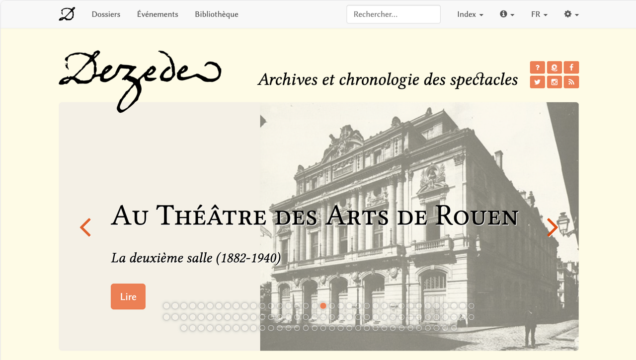Focus the Rechercher search field
This screenshot has width=636, height=360.
point(393,14)
